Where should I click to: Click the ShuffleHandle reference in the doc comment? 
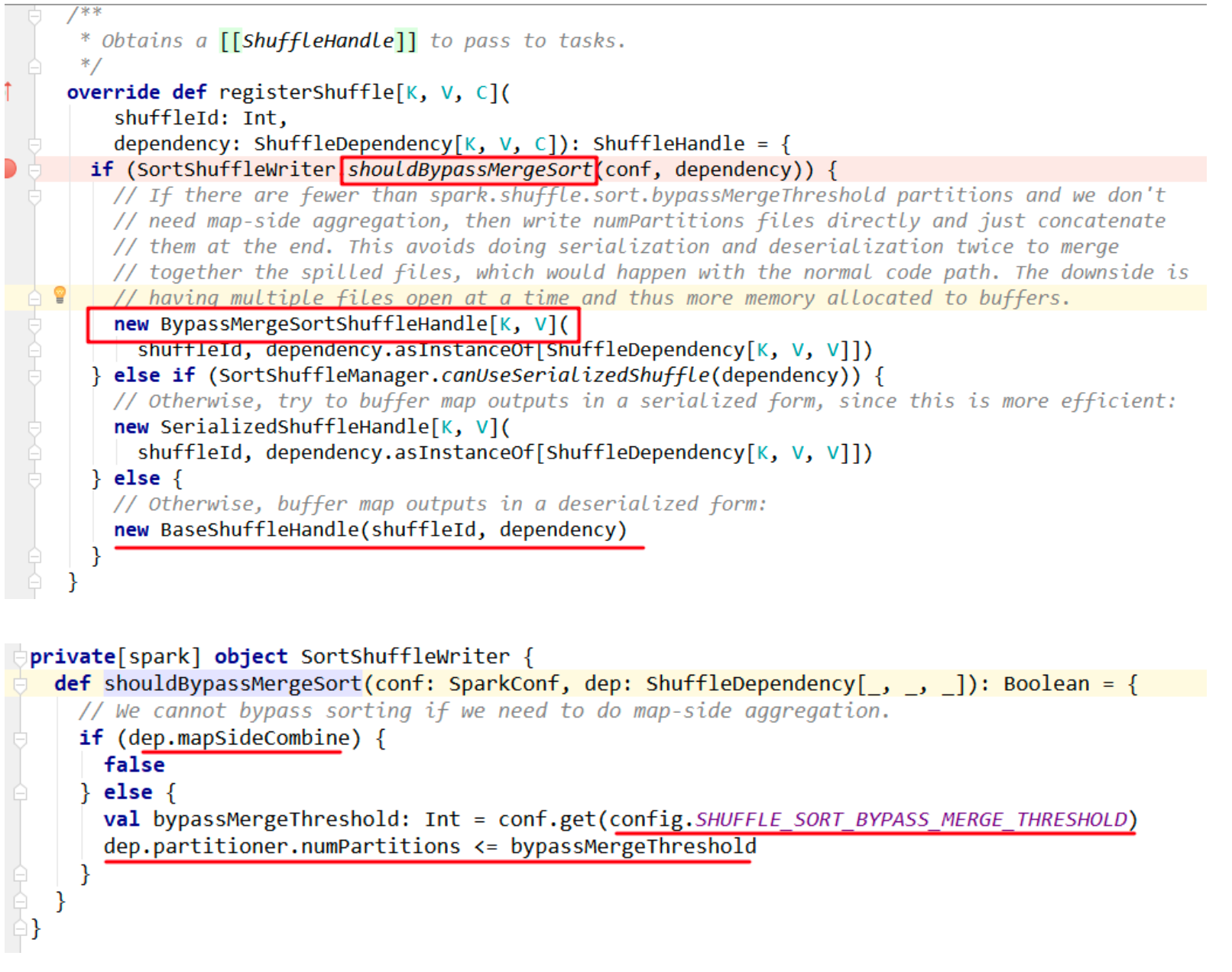[318, 40]
